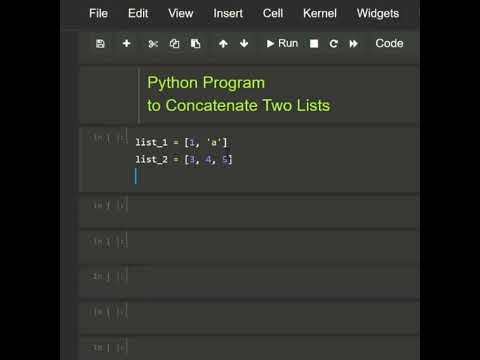Expand the Insert menu
Image resolution: width=480 pixels, height=360 pixels.
[228, 13]
